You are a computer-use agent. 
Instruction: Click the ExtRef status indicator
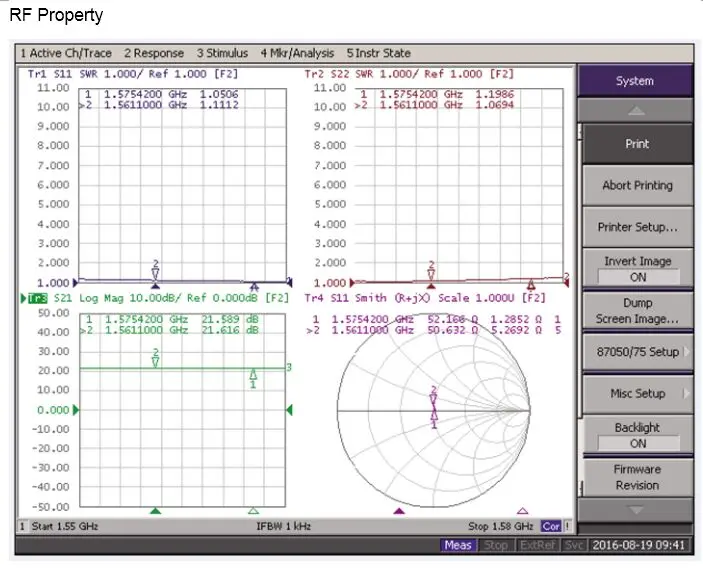pyautogui.click(x=538, y=545)
